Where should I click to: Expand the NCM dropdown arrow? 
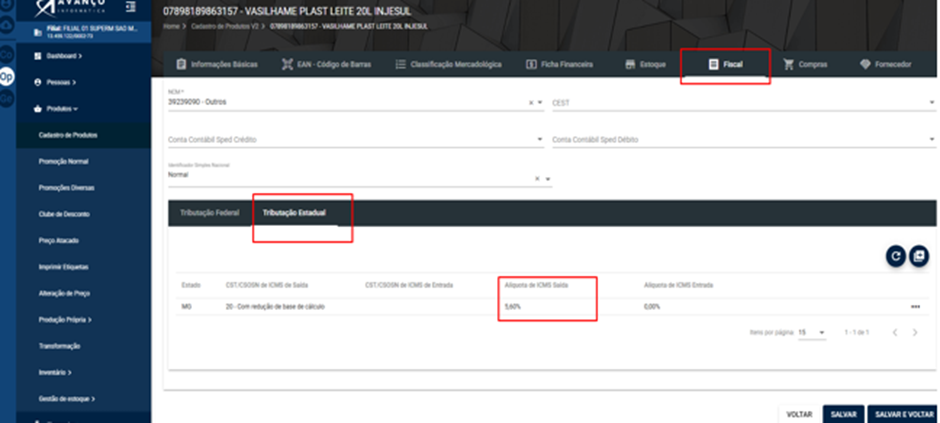[540, 103]
